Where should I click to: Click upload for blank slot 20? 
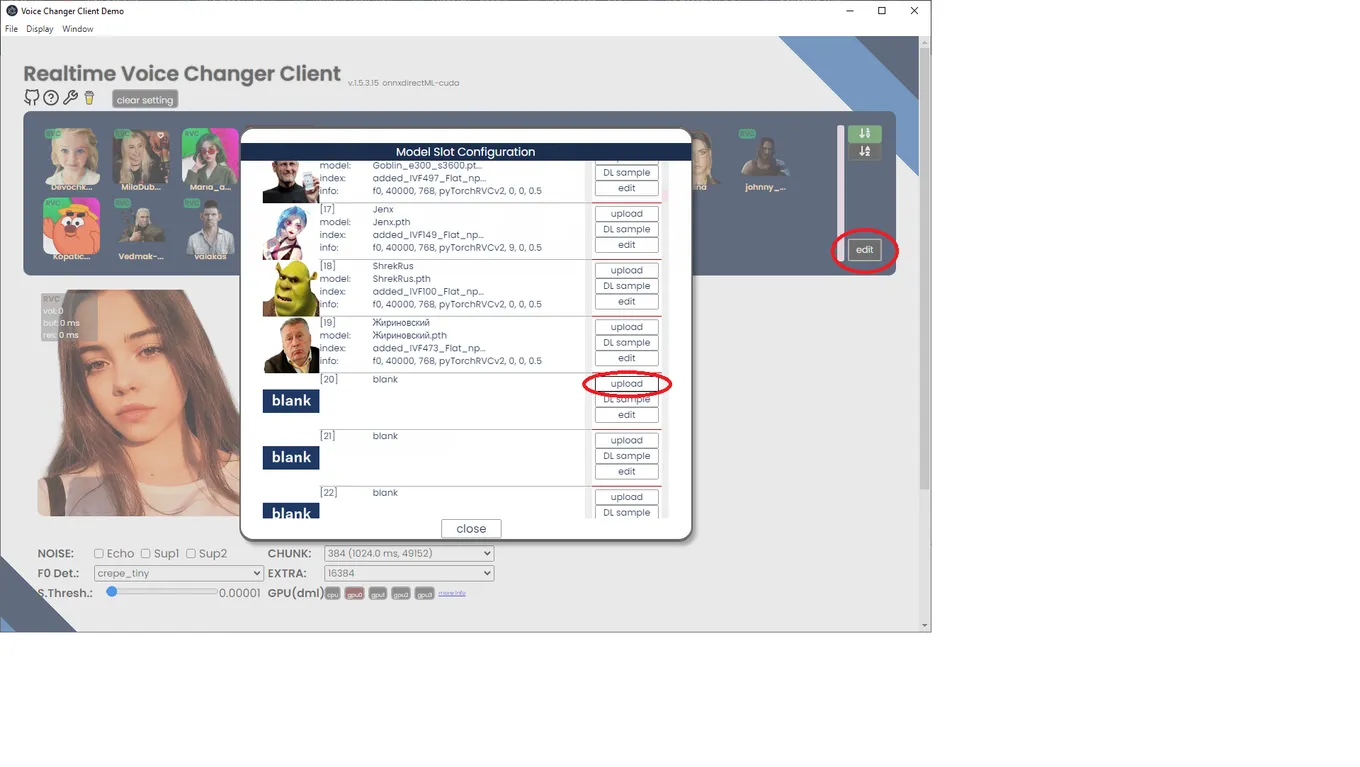627,384
